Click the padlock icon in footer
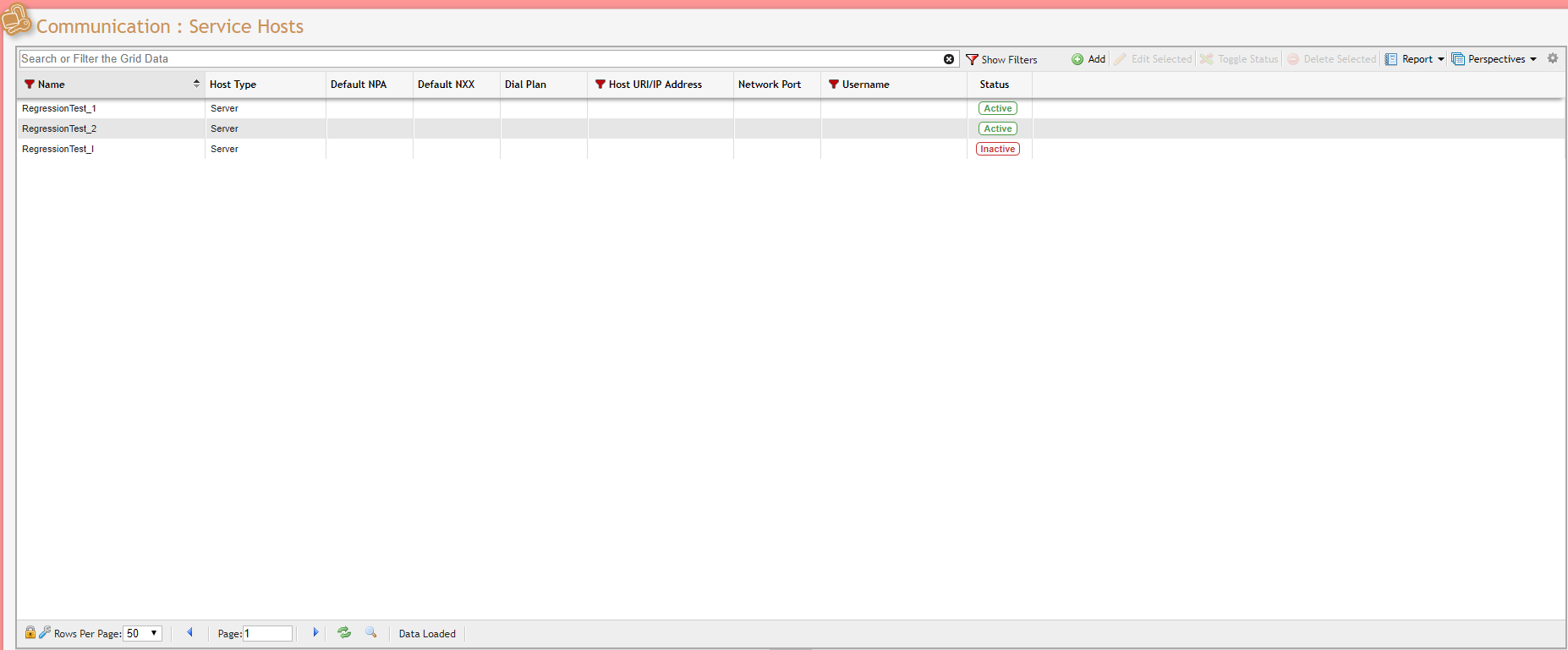Screen dimensions: 1568x650 pos(30,632)
